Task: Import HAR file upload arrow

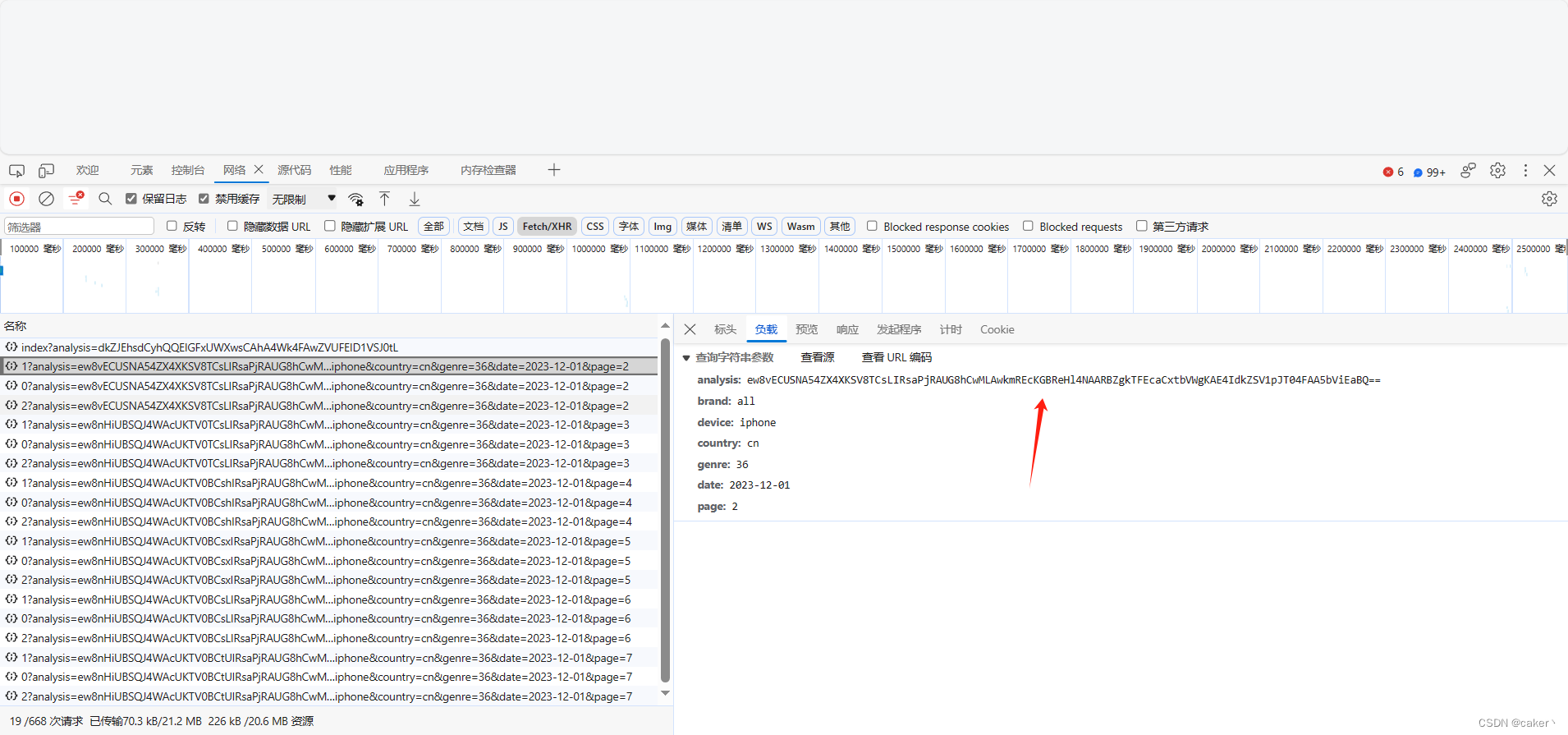Action: [x=384, y=199]
